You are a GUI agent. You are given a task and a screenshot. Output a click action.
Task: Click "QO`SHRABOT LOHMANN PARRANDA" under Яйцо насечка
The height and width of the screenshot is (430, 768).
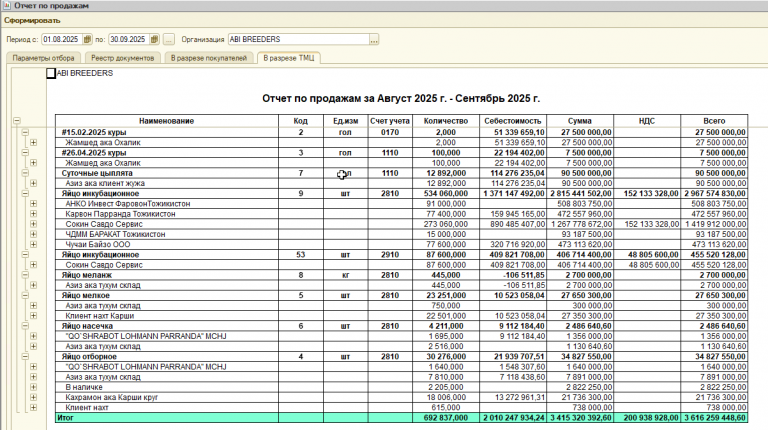pyautogui.click(x=146, y=336)
